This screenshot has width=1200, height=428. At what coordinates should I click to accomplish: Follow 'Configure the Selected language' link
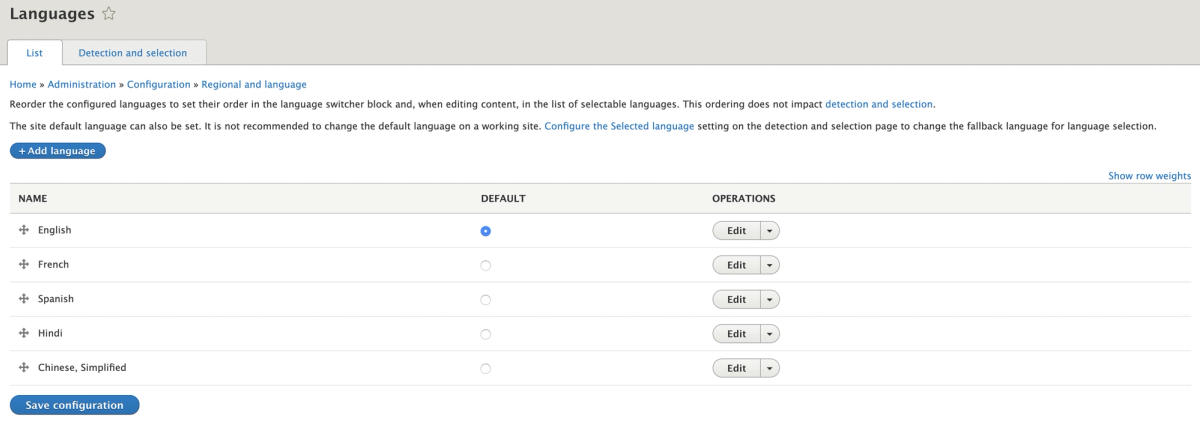(x=619, y=127)
